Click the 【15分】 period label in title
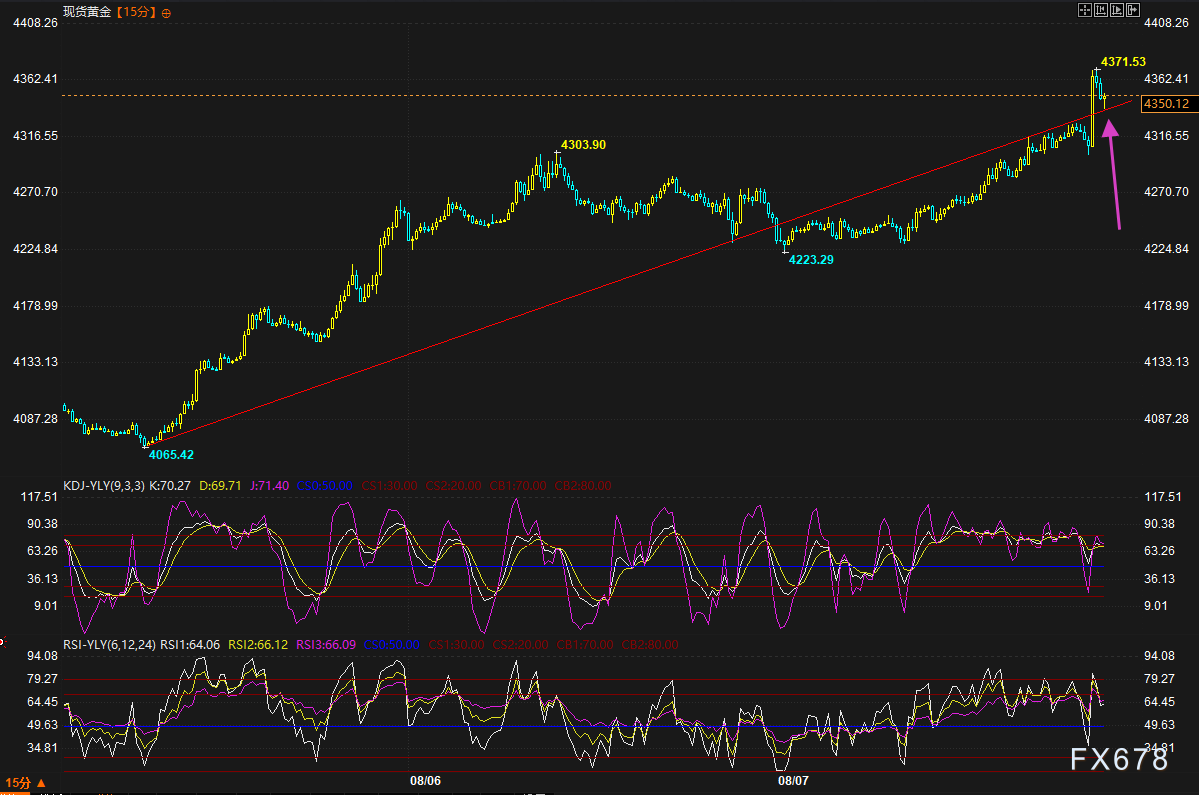 pos(136,12)
